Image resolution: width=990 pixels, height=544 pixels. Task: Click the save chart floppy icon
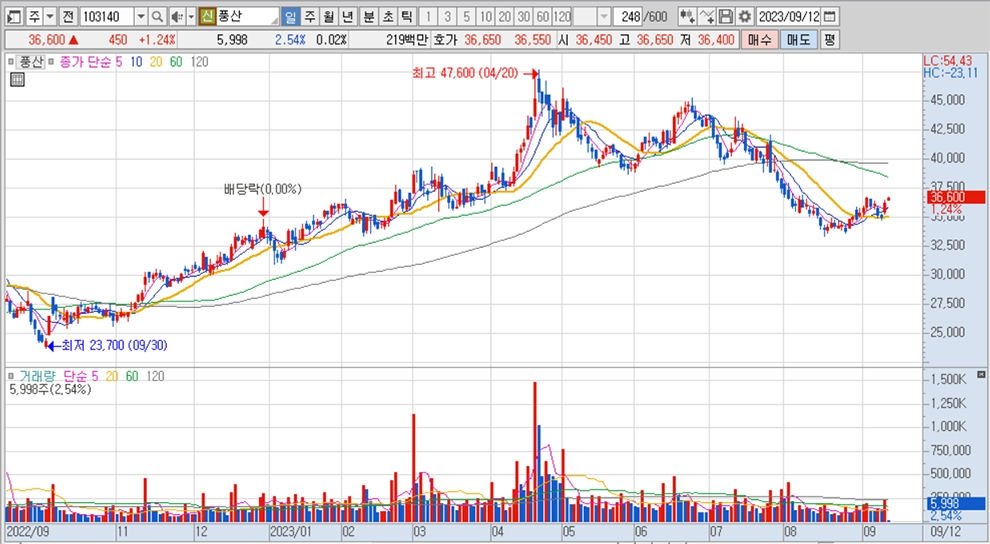pyautogui.click(x=727, y=17)
